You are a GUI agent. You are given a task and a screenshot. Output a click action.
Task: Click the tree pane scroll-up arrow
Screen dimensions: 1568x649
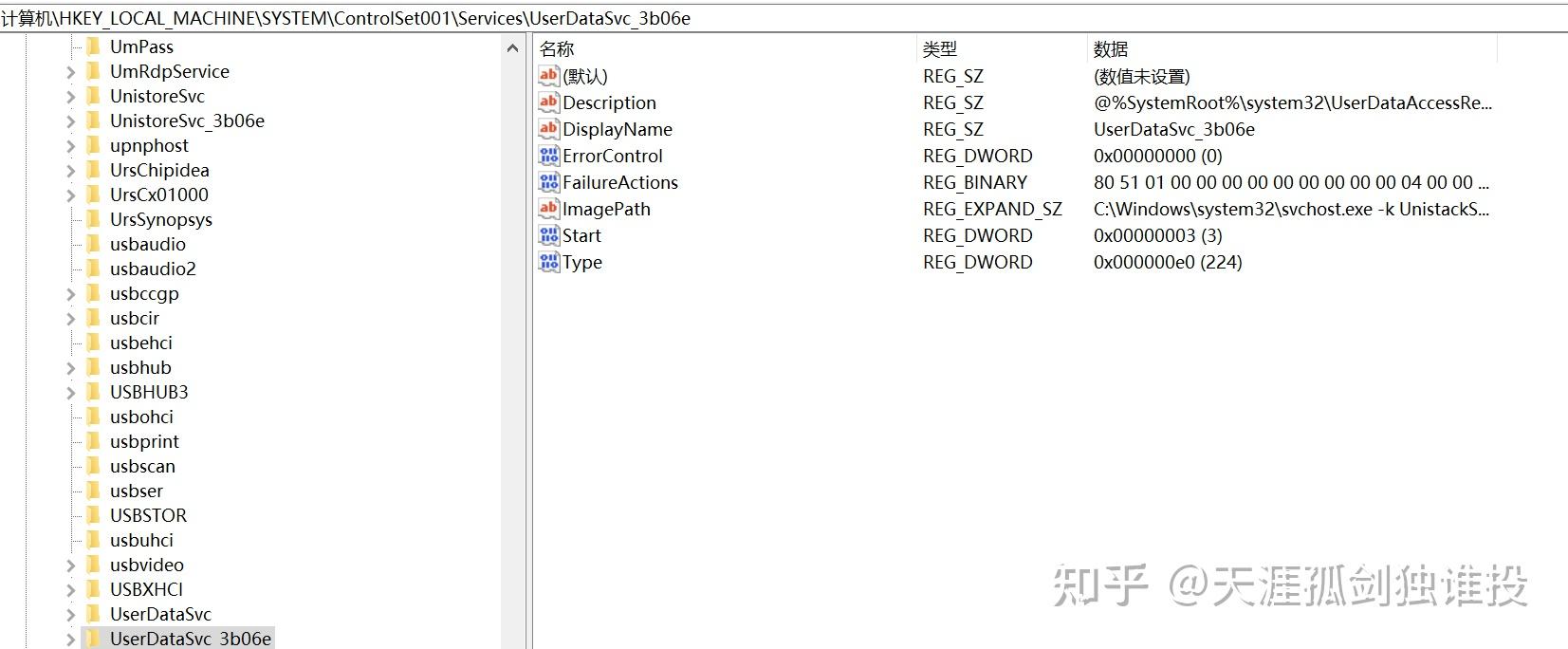pos(513,47)
